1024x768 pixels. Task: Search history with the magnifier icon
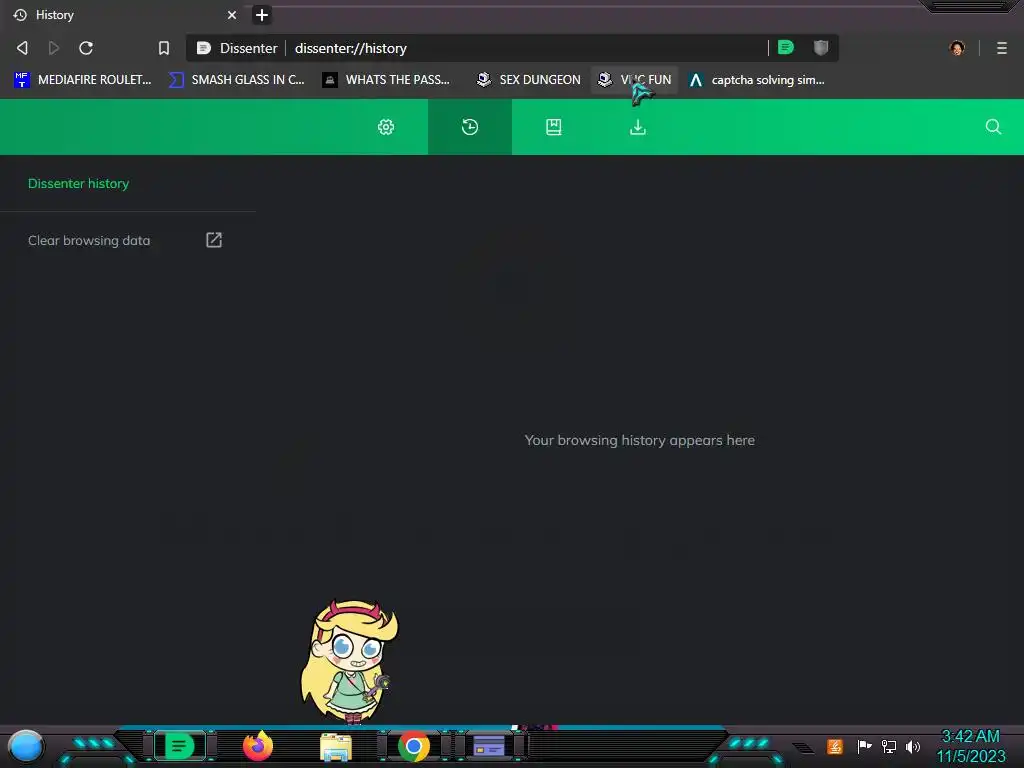click(x=993, y=127)
